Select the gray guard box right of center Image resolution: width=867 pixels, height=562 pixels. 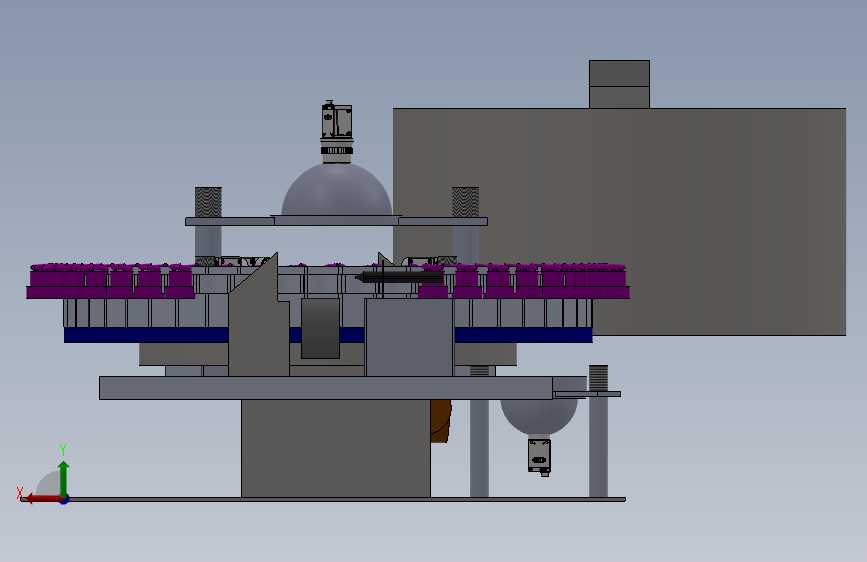point(409,337)
